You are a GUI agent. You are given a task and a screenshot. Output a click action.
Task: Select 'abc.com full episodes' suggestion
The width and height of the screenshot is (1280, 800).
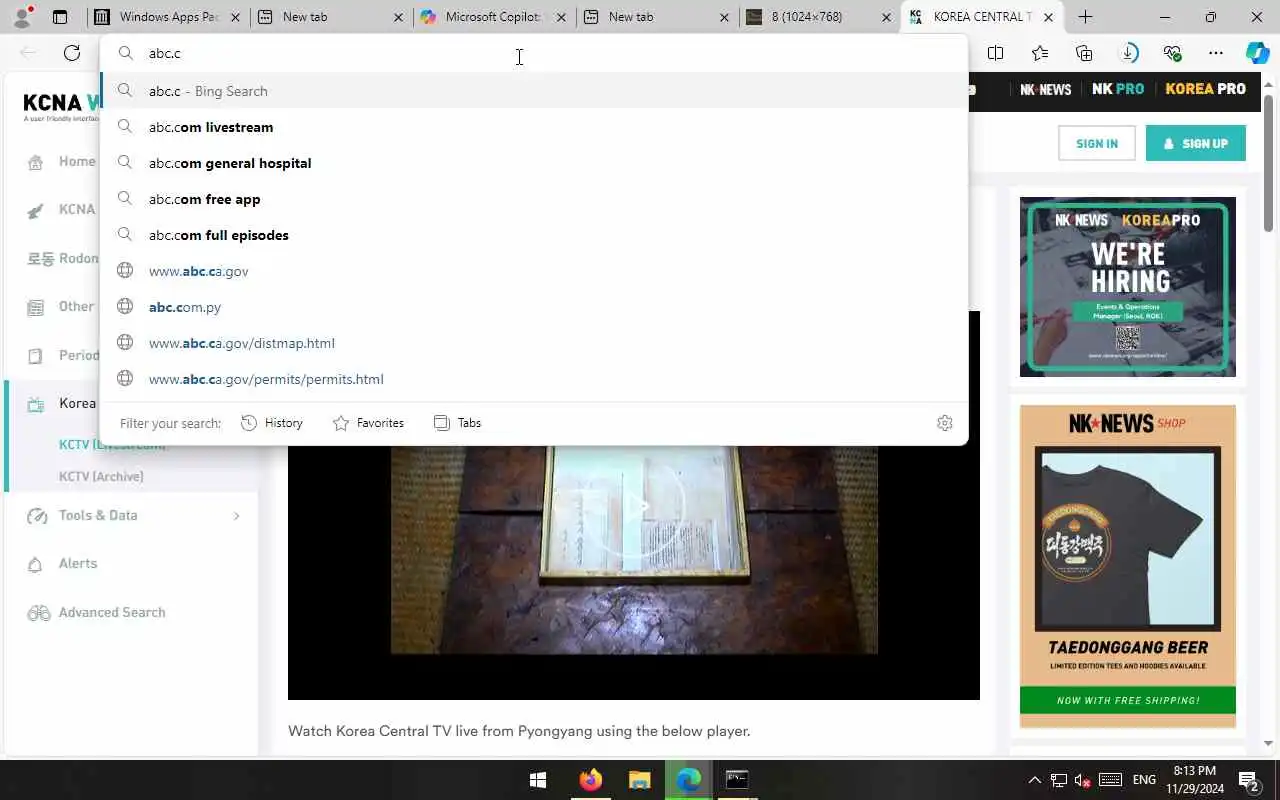(x=534, y=235)
